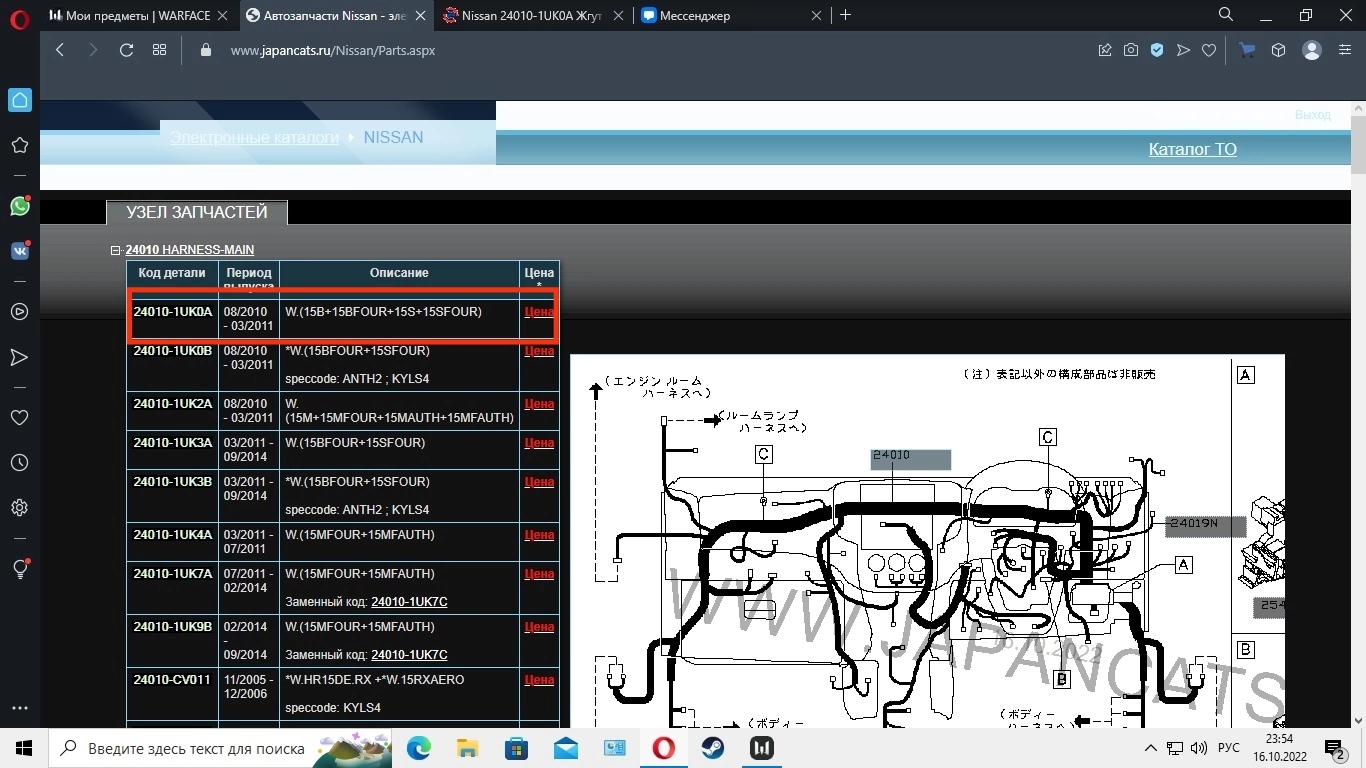Close the Мессенджер tab
Viewport: 1366px width, 768px height.
[817, 16]
